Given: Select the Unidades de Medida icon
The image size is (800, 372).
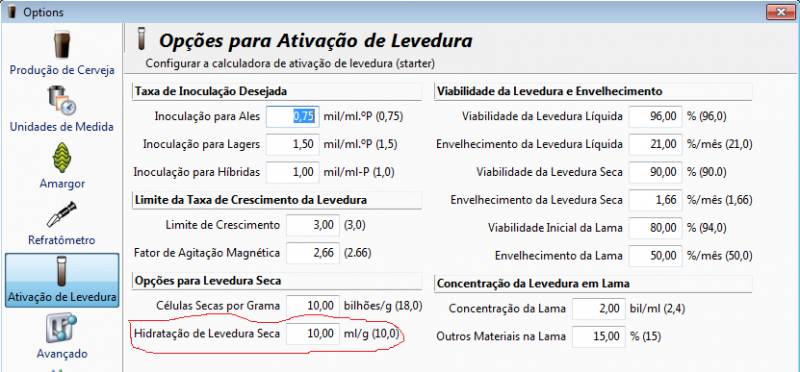Looking at the screenshot, I should 62,101.
